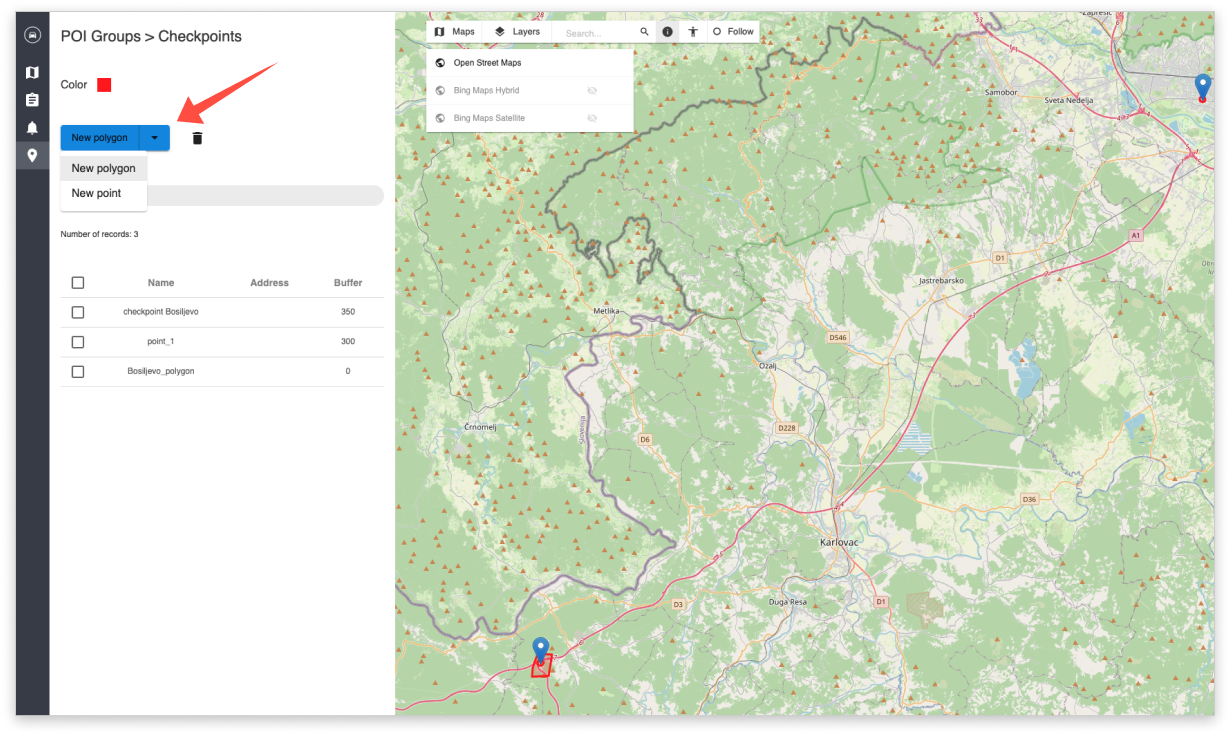Click the blue map pin near Bosiljevo
Screen dimensions: 1230x736
541,650
